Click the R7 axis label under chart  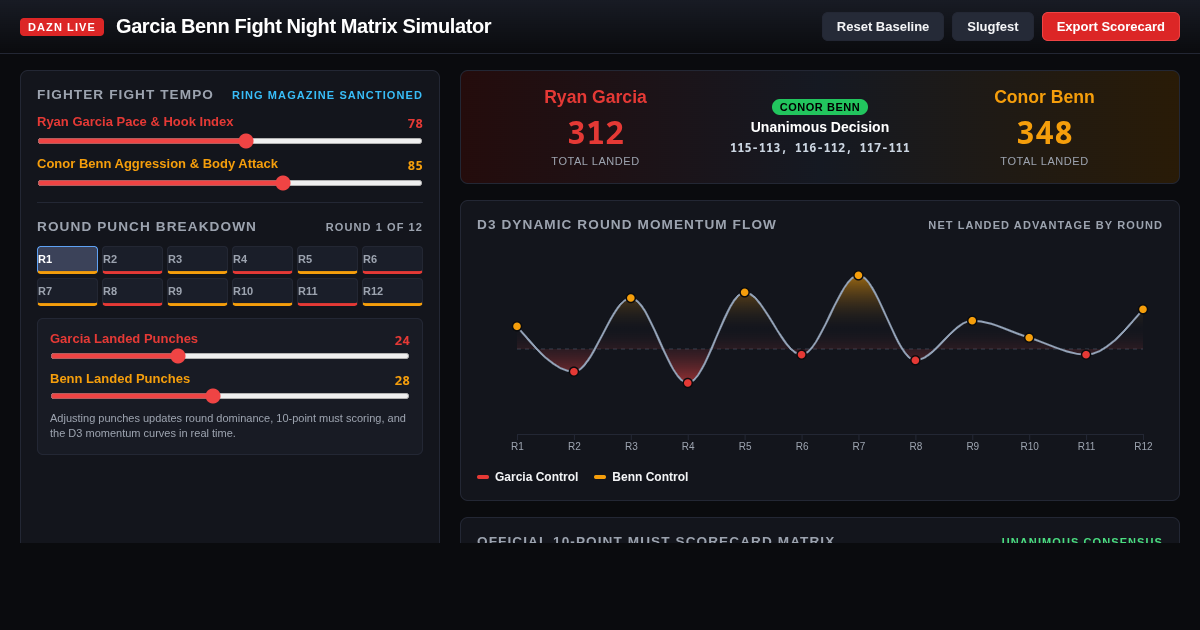click(x=859, y=446)
